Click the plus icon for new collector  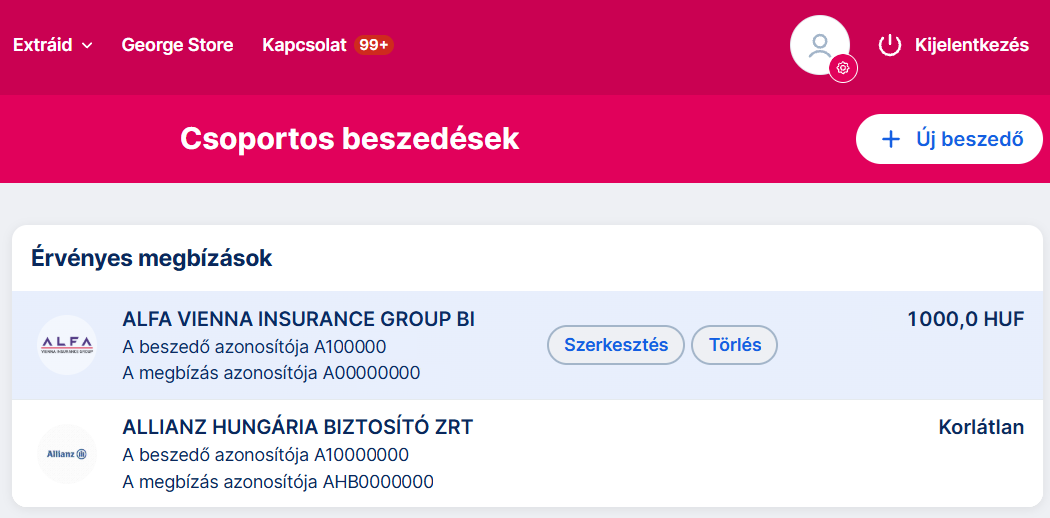tap(890, 139)
